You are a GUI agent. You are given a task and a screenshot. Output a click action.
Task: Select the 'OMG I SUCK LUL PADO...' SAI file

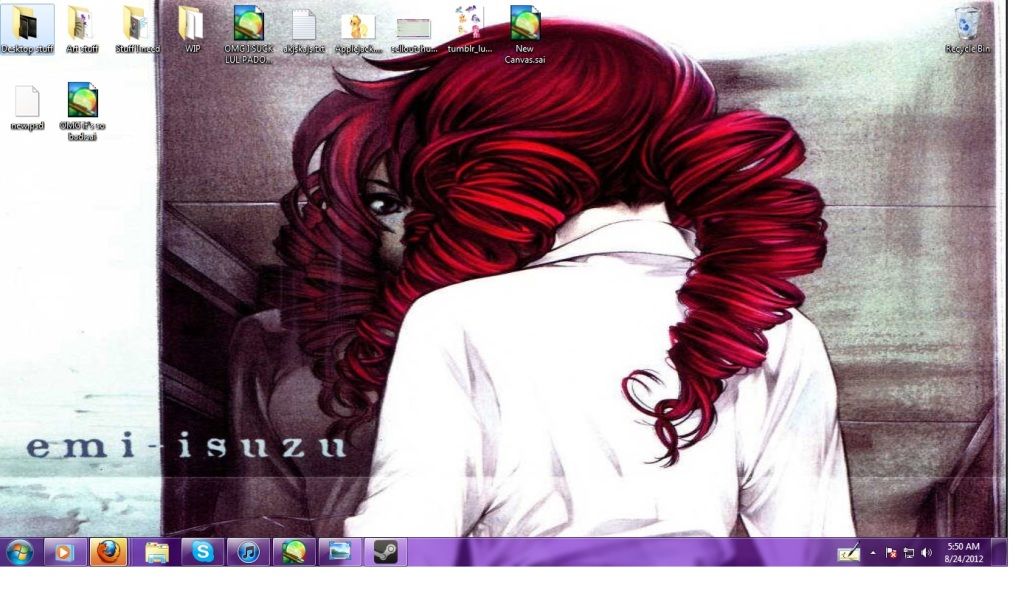tap(248, 34)
